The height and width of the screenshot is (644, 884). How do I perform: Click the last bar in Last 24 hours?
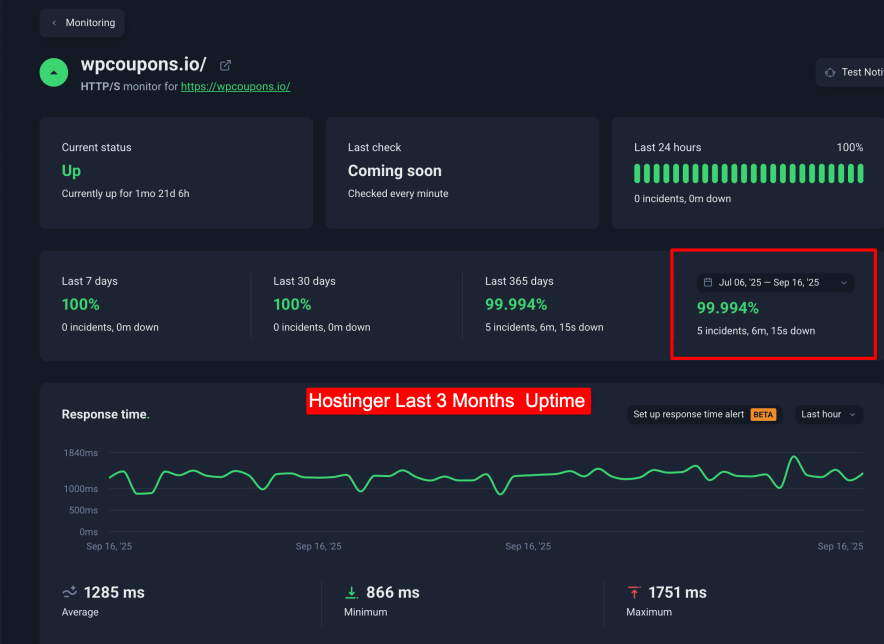pyautogui.click(x=859, y=173)
